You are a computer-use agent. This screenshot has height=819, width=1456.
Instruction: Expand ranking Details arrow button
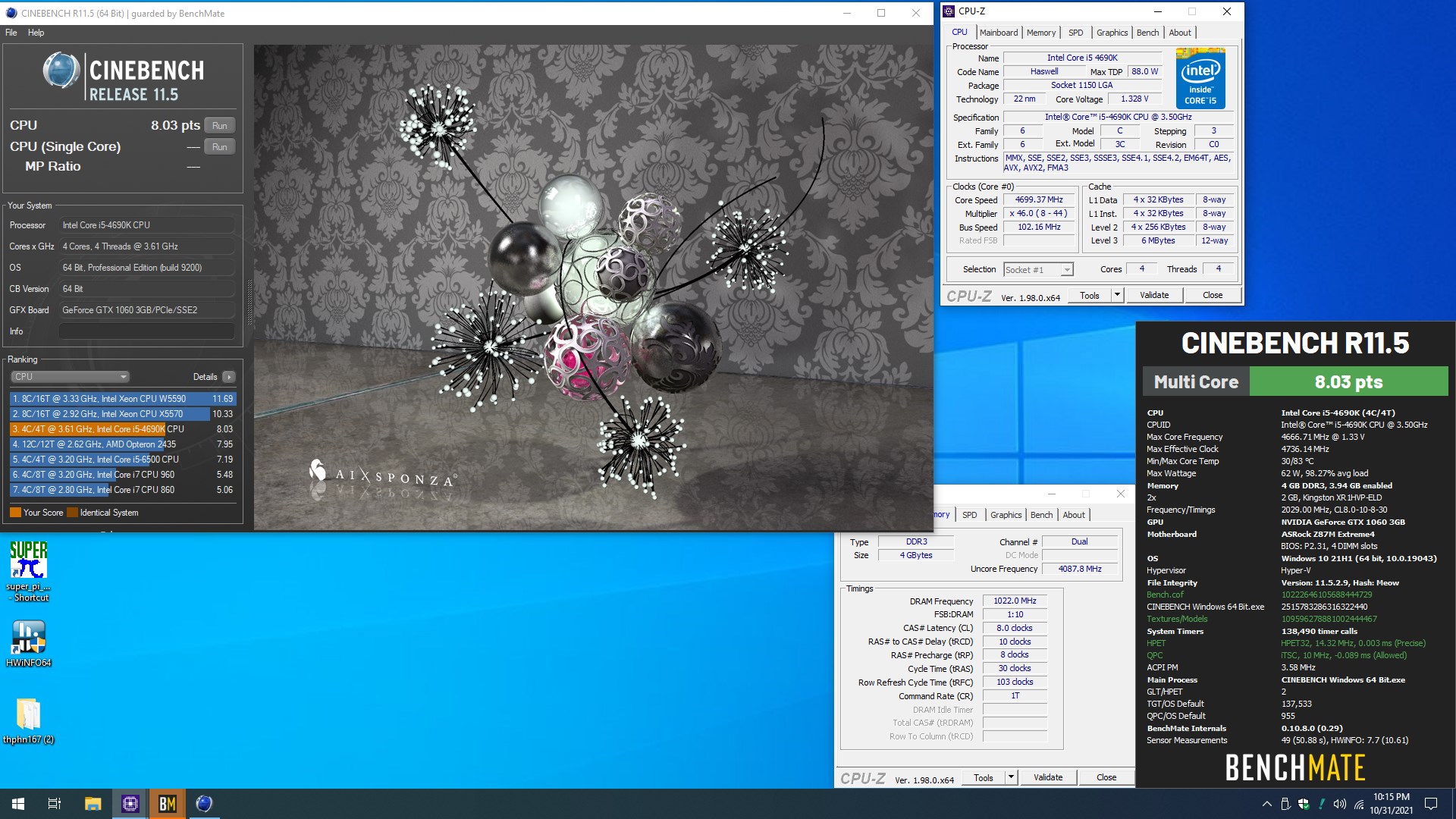229,377
